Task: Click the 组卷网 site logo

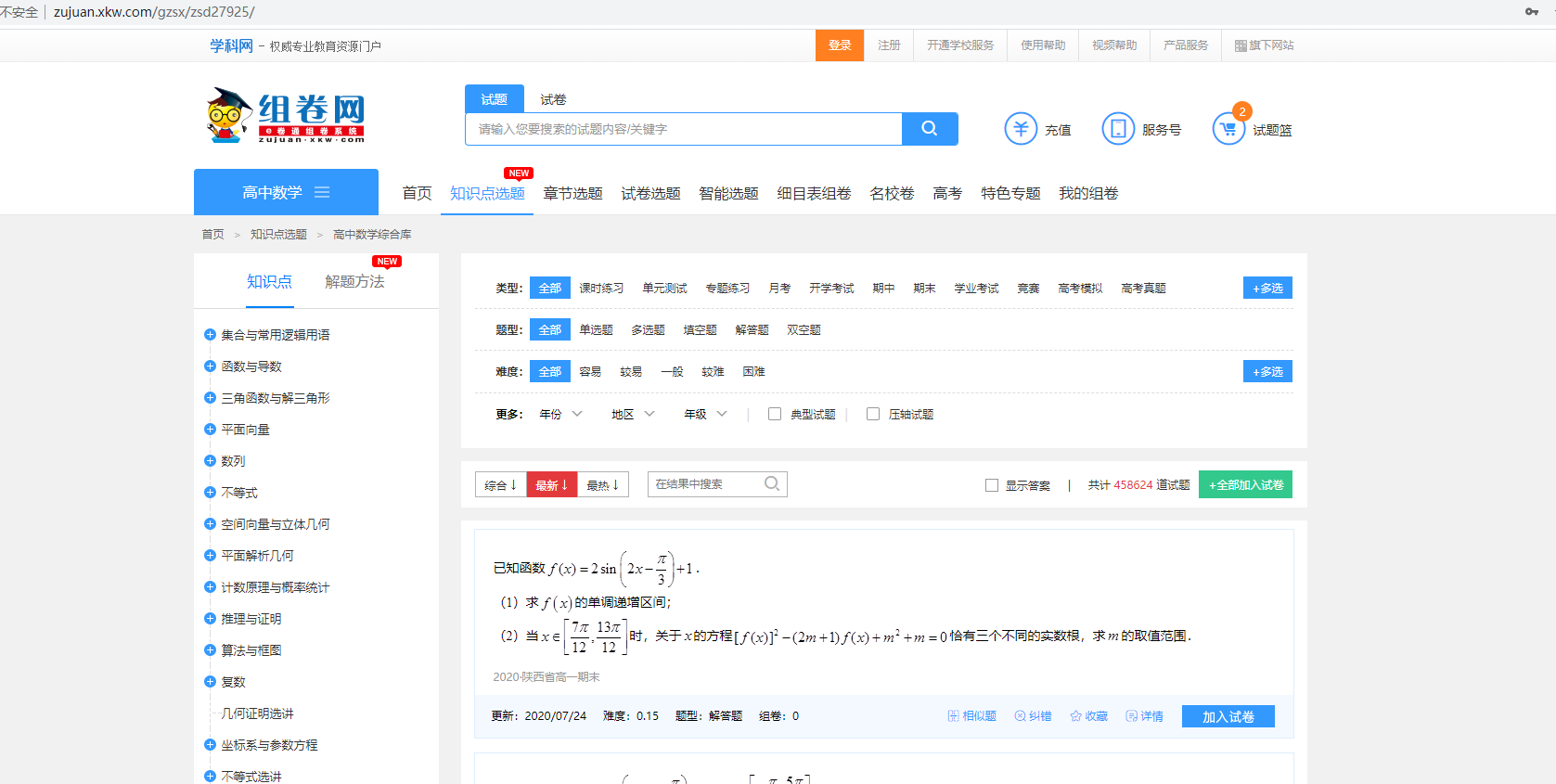Action: (286, 116)
